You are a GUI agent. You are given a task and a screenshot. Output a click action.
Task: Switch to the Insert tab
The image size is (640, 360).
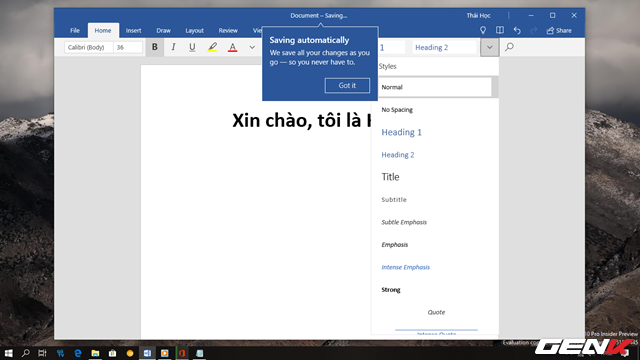point(133,30)
